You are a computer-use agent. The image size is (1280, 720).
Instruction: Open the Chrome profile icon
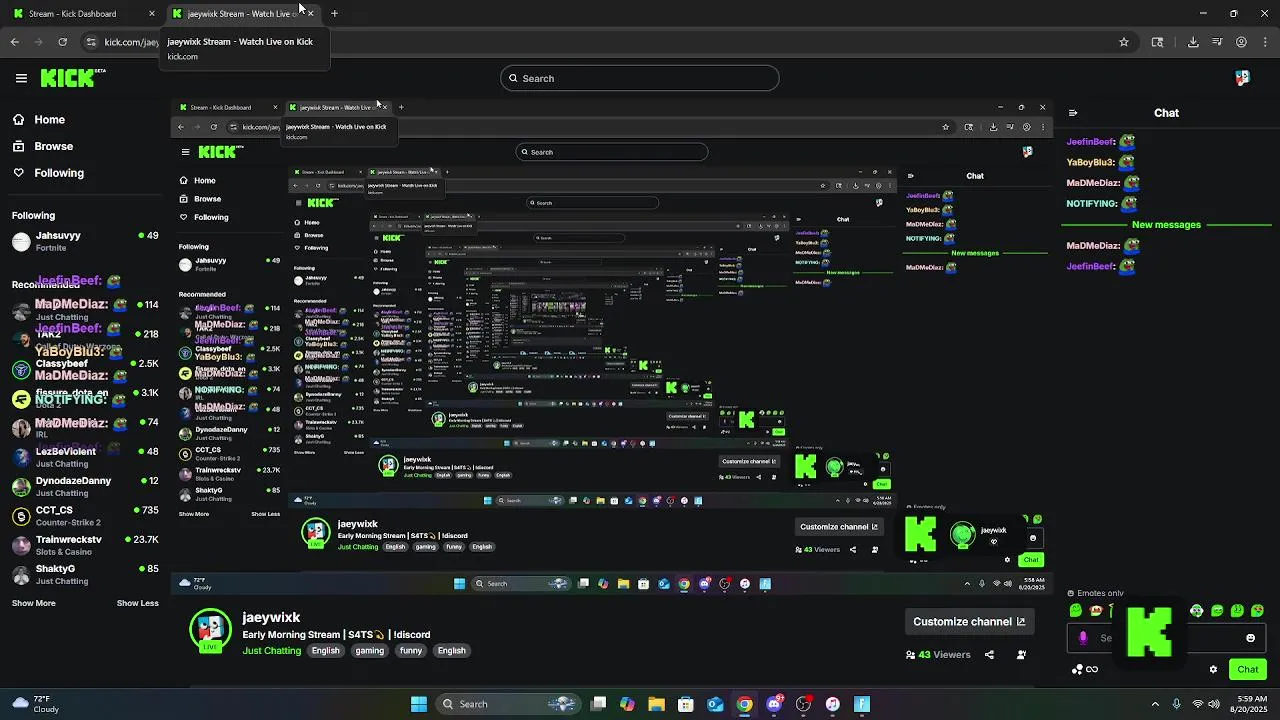1241,42
